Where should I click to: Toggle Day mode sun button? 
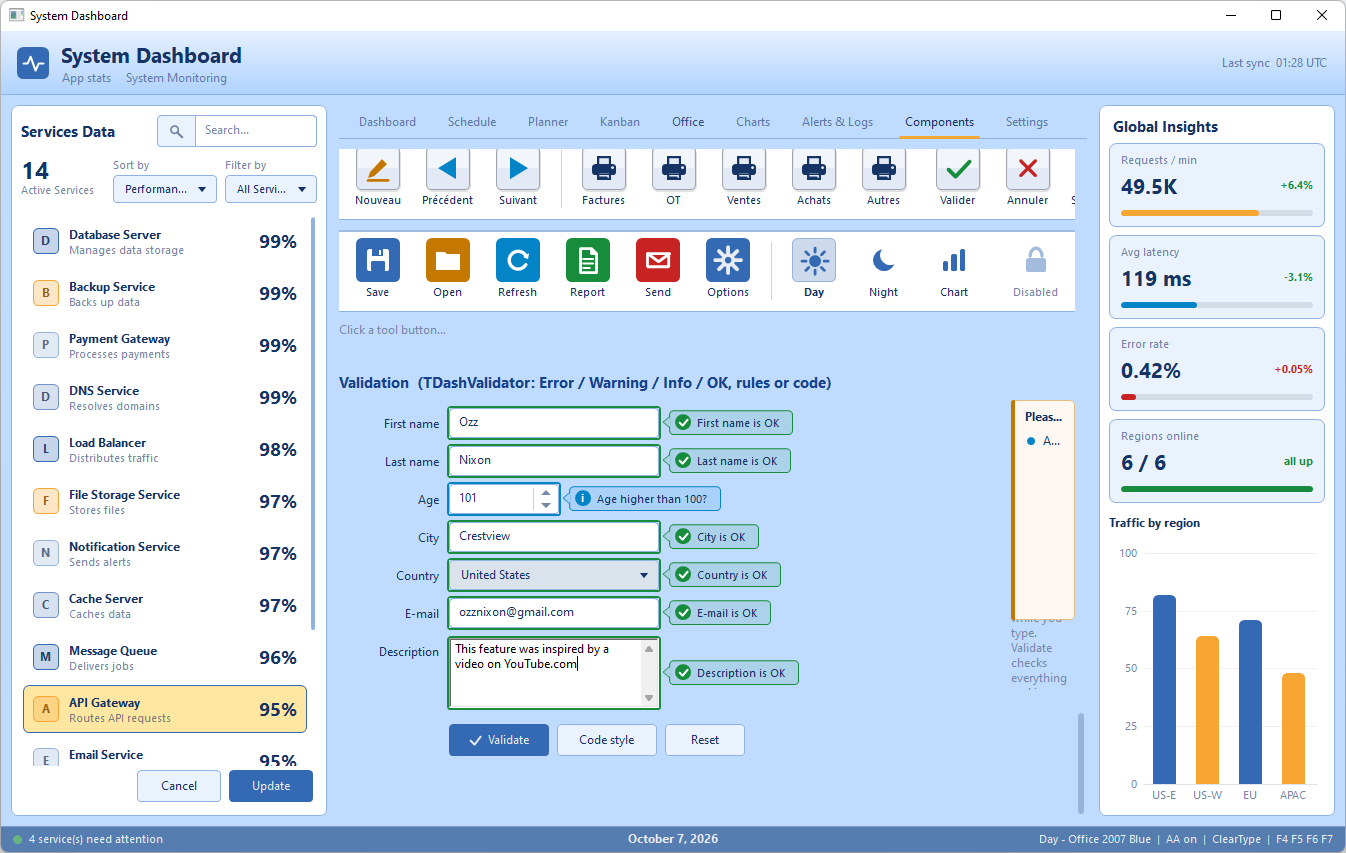(x=814, y=260)
